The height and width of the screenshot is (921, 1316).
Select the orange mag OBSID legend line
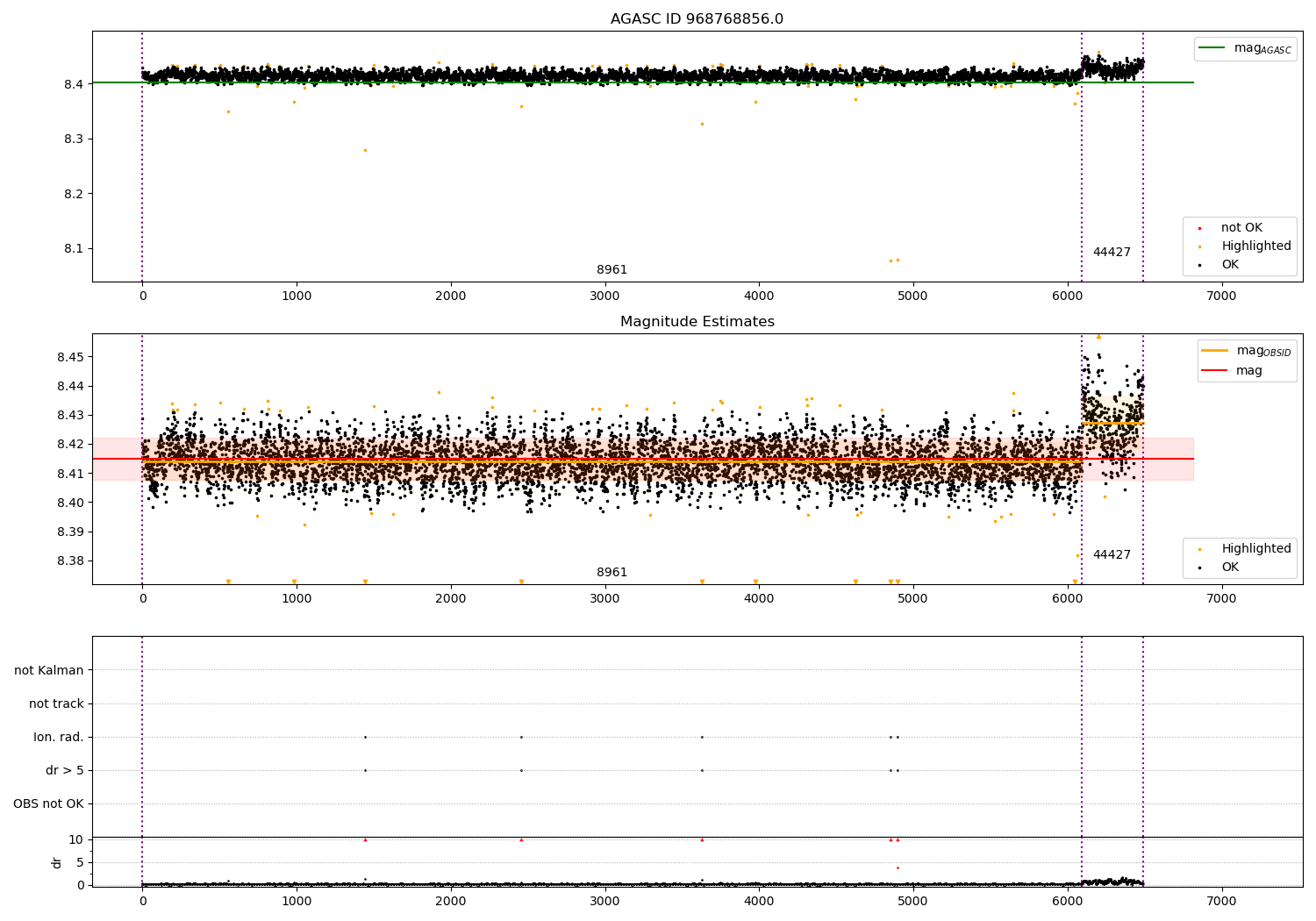click(x=1215, y=351)
